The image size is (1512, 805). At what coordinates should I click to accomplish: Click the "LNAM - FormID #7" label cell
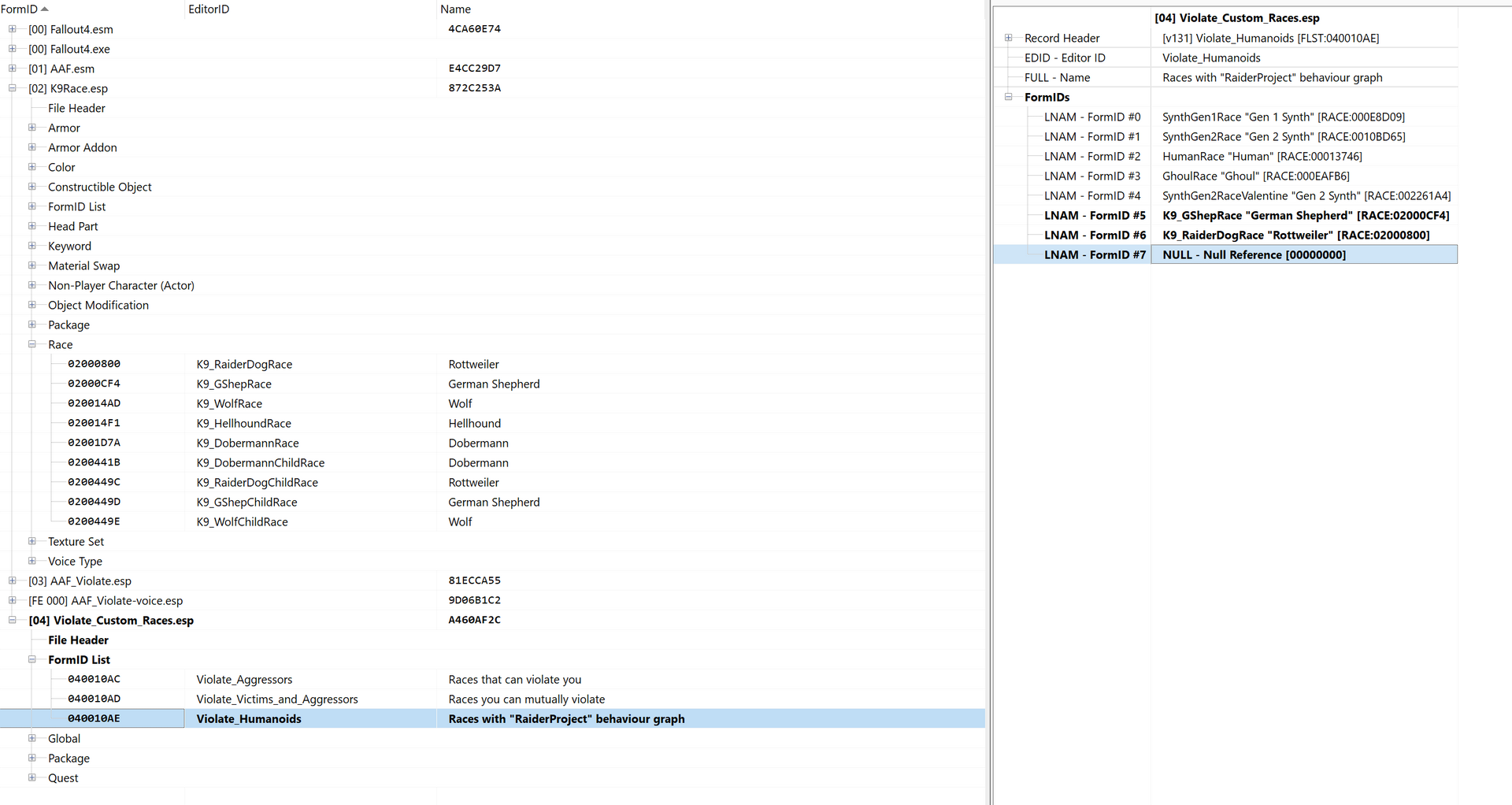1095,254
